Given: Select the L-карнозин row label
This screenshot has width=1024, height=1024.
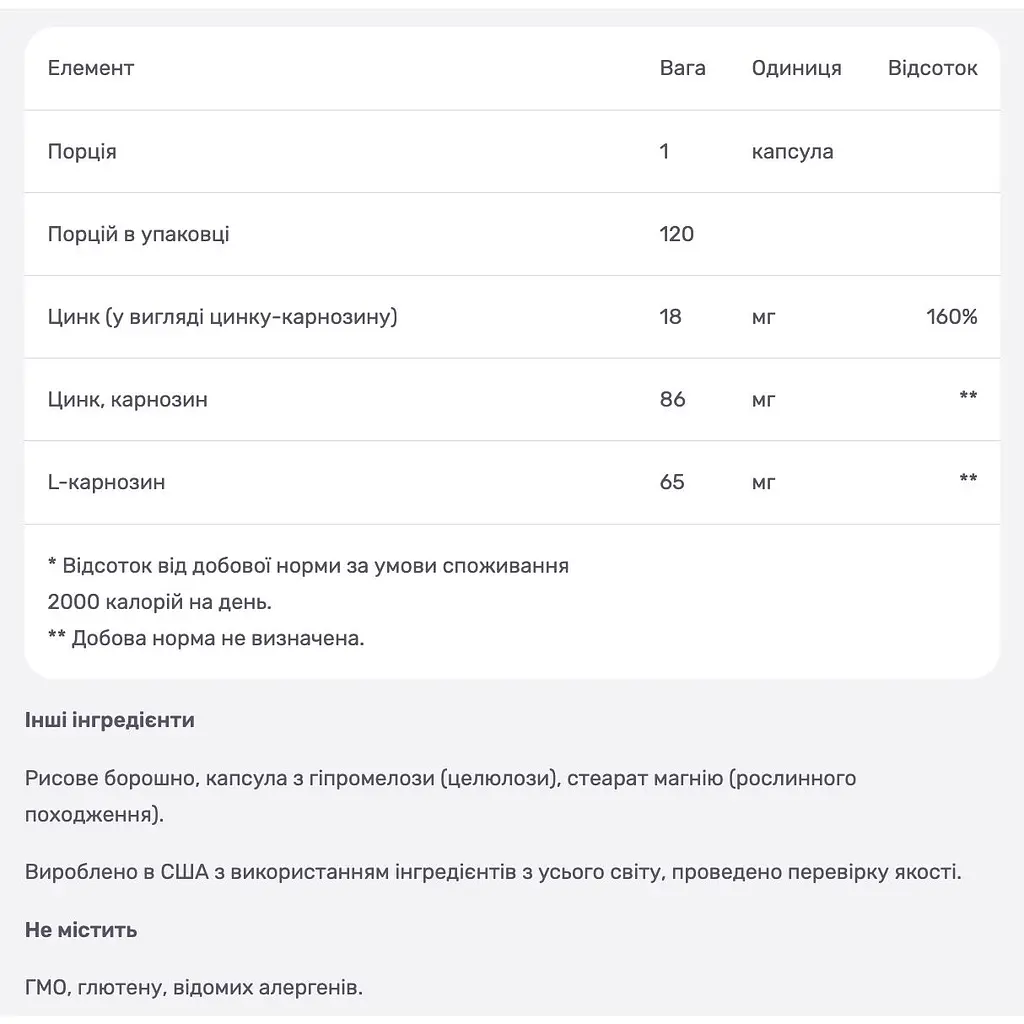Looking at the screenshot, I should point(106,482).
